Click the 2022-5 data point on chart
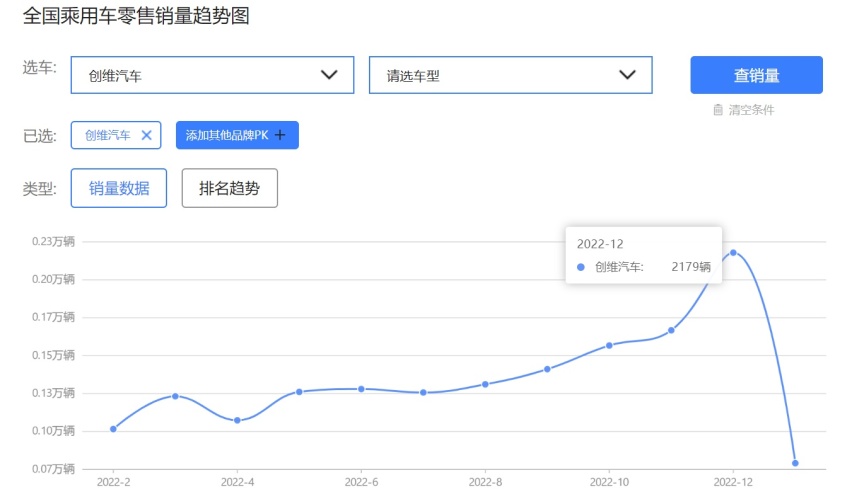This screenshot has height=499, width=852. click(299, 392)
